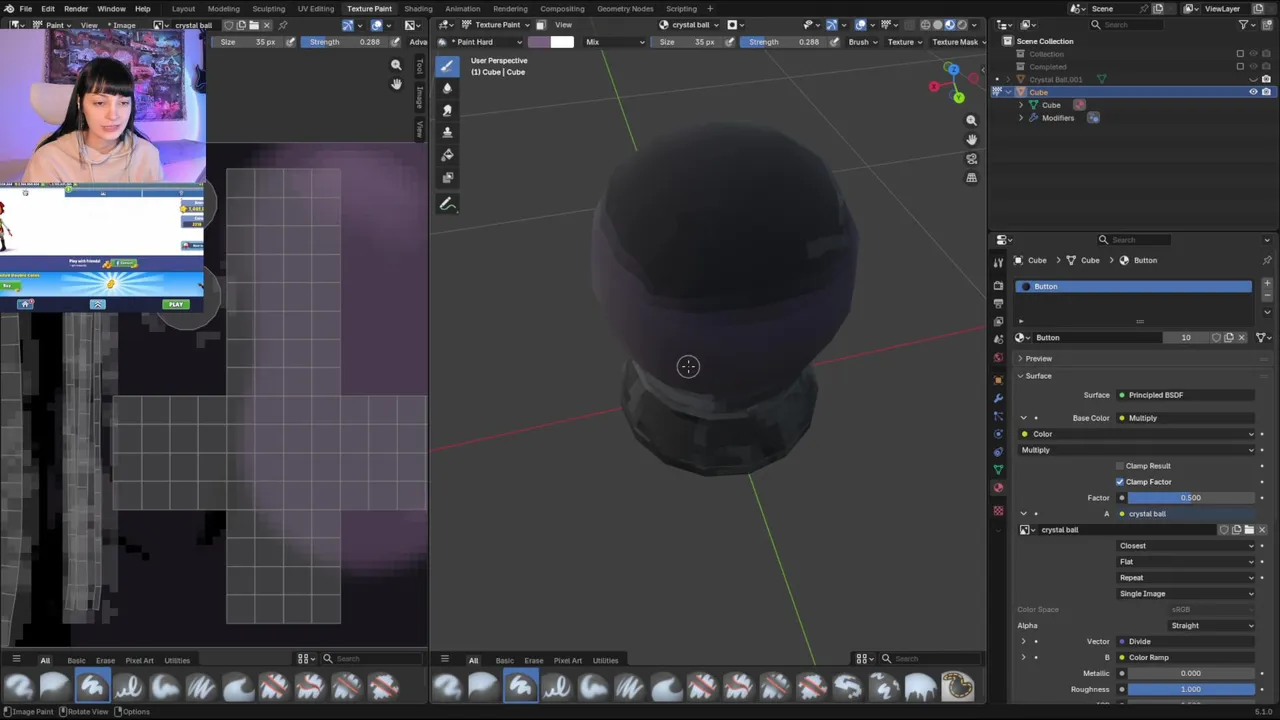Select the Draw brush tool in viewport toolbar

click(x=447, y=66)
